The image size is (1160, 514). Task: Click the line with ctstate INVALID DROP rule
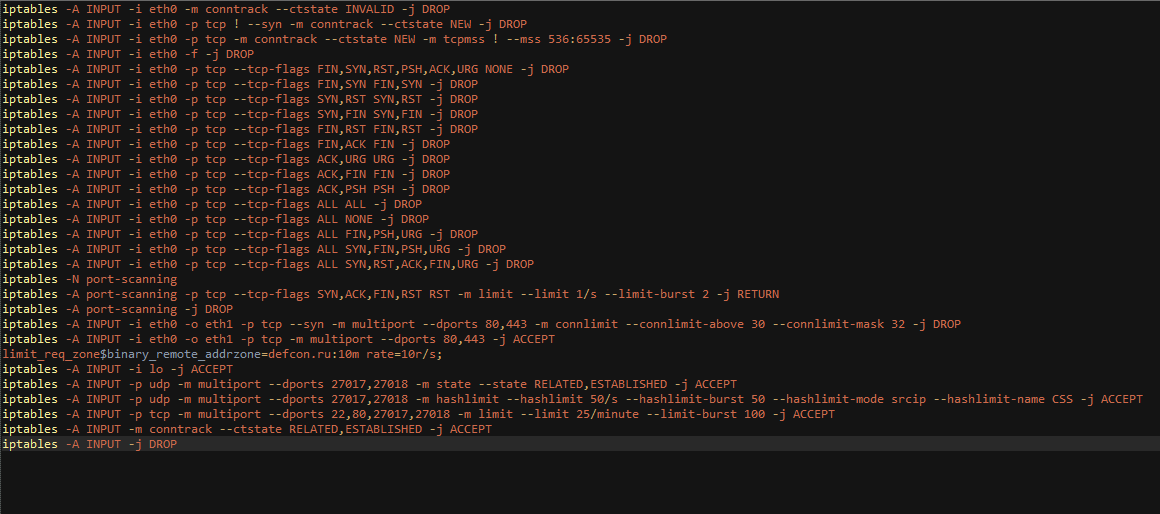point(238,8)
